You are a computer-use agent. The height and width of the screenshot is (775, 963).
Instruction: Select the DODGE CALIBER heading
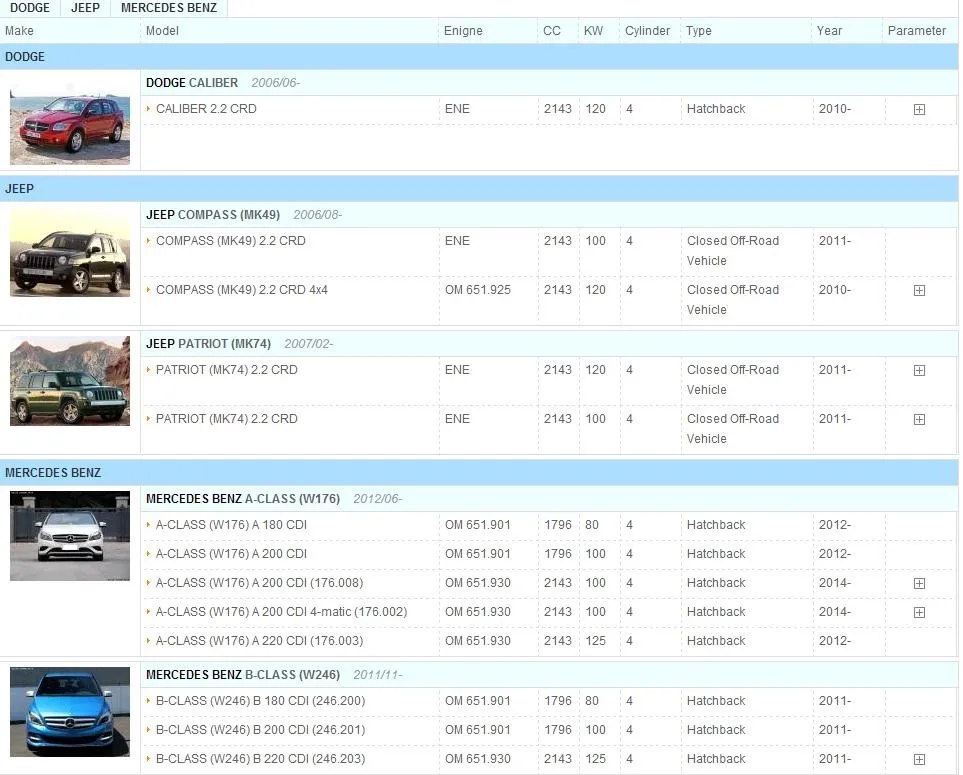[192, 83]
